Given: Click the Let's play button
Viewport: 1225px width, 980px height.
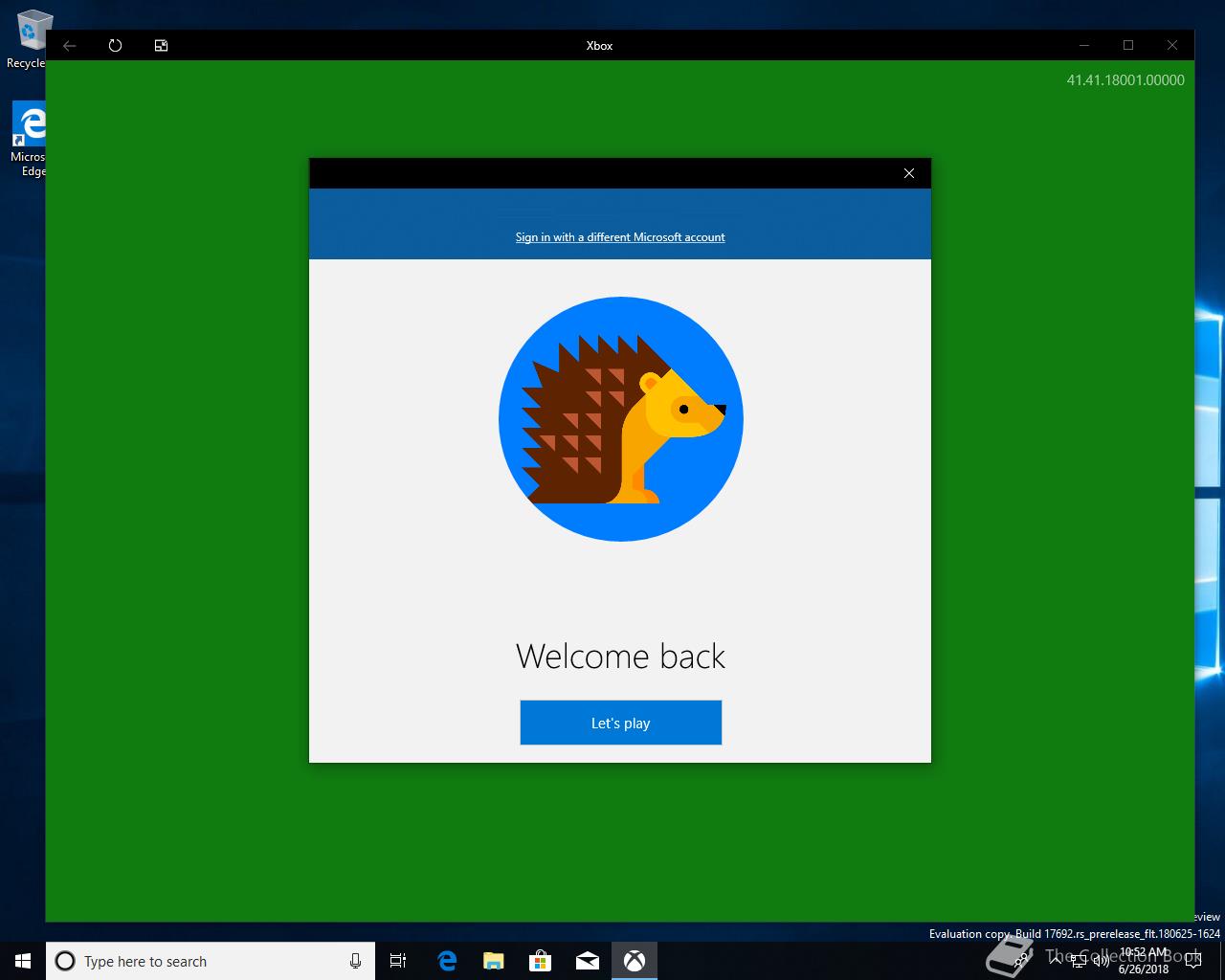Looking at the screenshot, I should [x=620, y=723].
